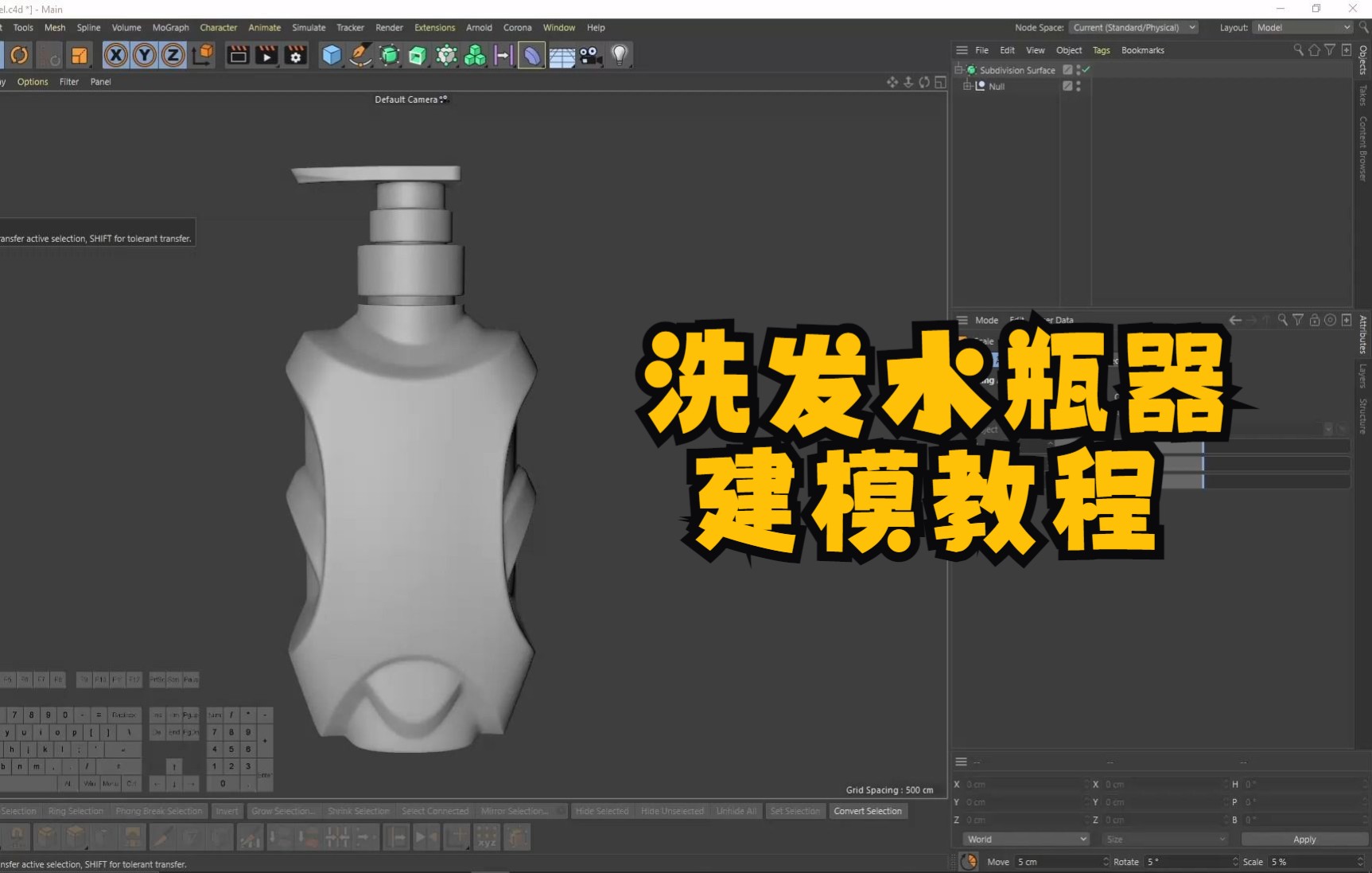This screenshot has height=873, width=1372.
Task: Click the cube primitive icon
Action: tap(331, 55)
